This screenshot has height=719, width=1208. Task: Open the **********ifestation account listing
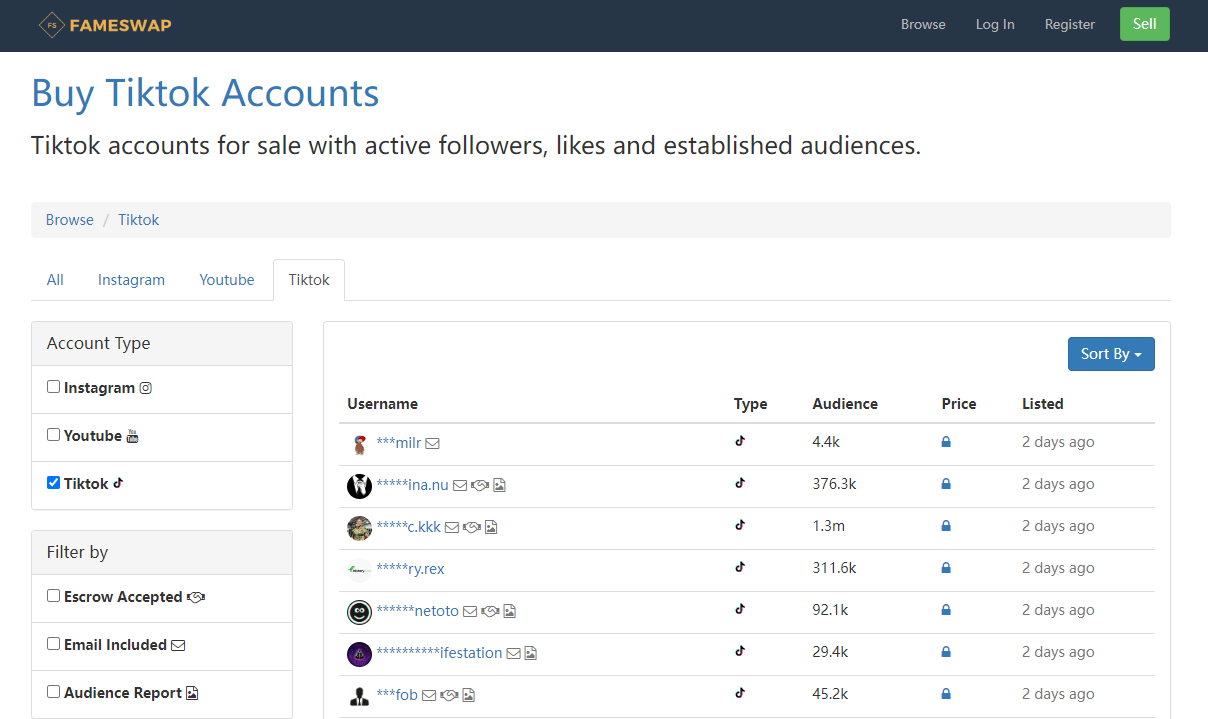coord(439,653)
